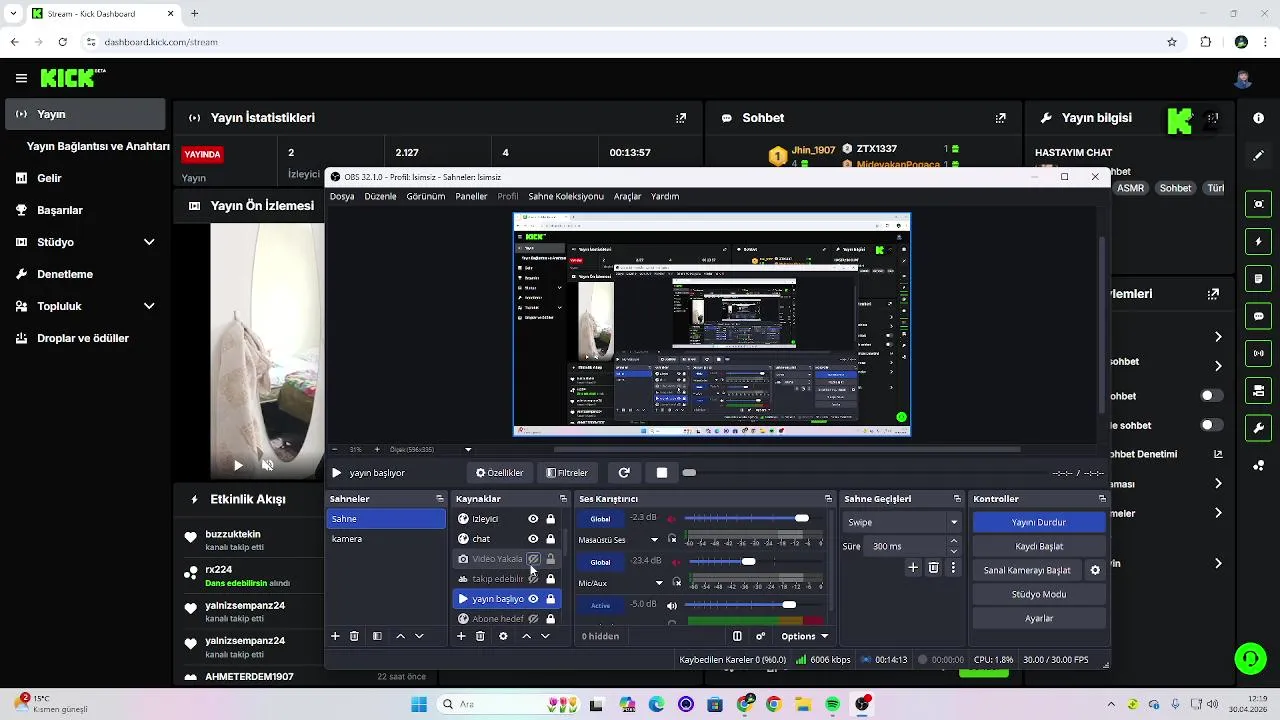Add a new source with the Kaynaklar plus icon
Image resolution: width=1280 pixels, height=720 pixels.
[x=461, y=636]
